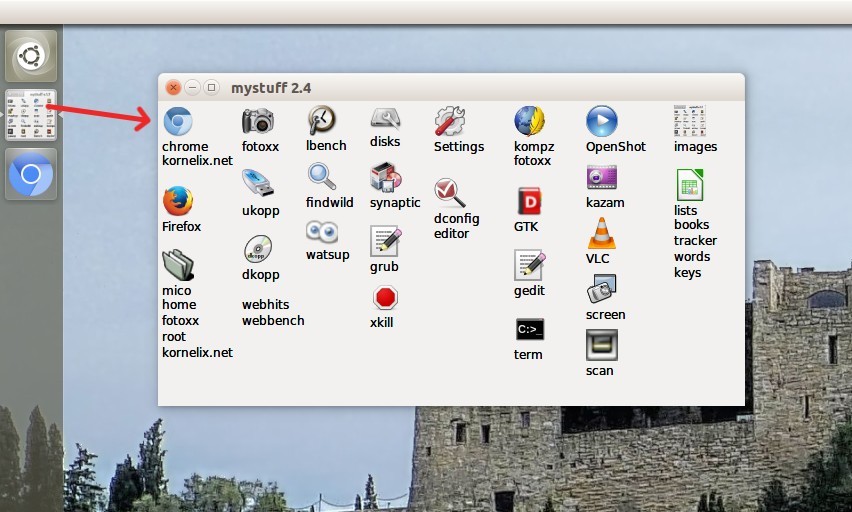The width and height of the screenshot is (852, 512).
Task: Open the disks utility icon
Action: click(385, 118)
